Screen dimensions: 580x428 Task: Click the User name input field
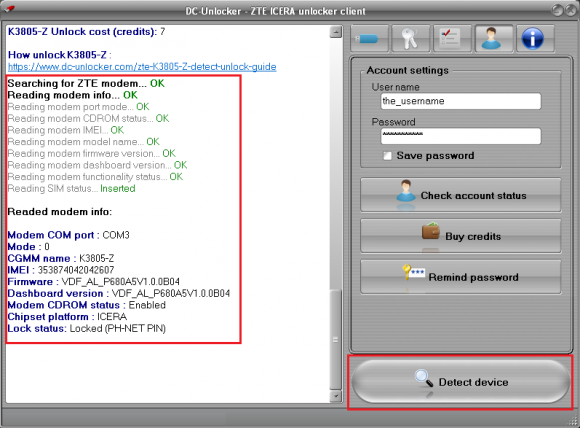tap(461, 101)
